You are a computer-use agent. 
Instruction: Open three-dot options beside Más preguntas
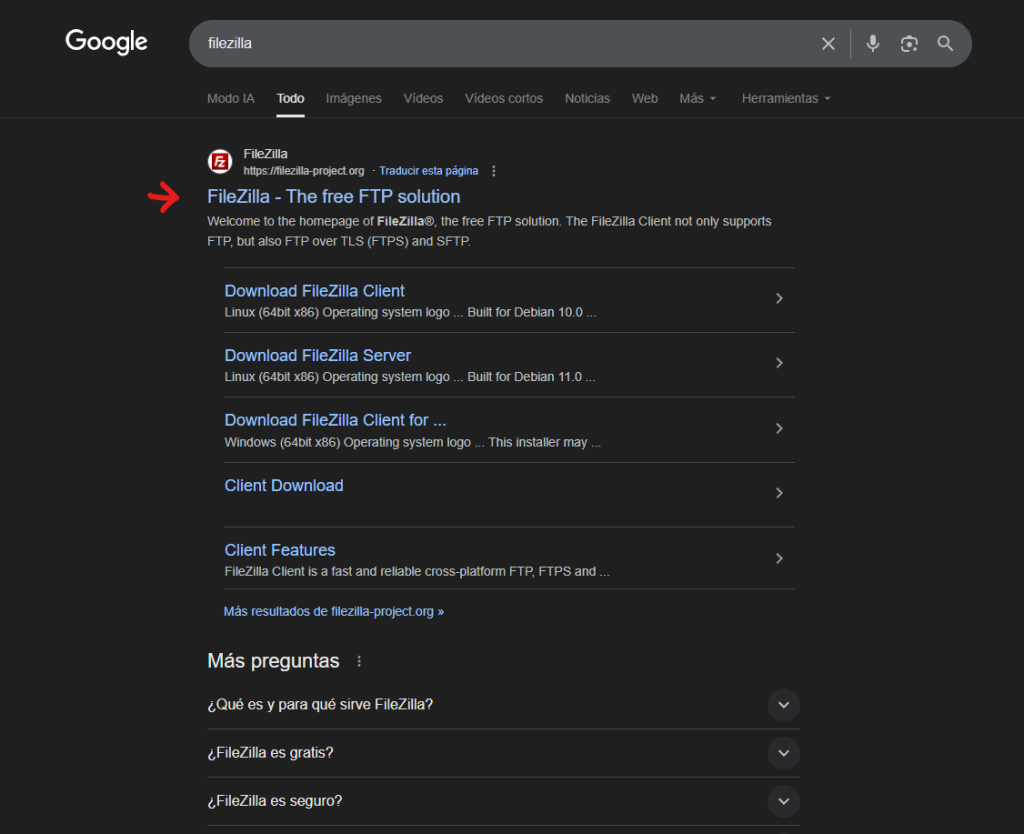360,662
